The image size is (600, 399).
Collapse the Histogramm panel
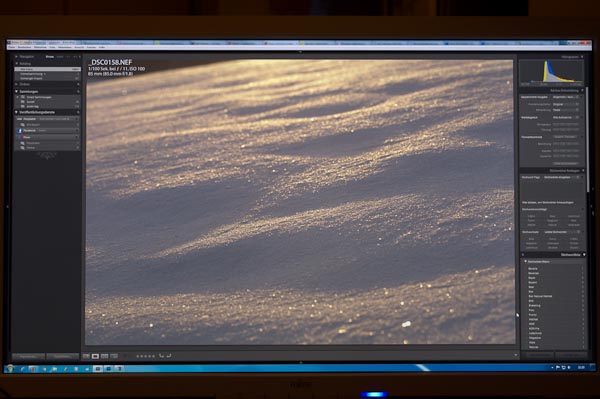coord(582,57)
